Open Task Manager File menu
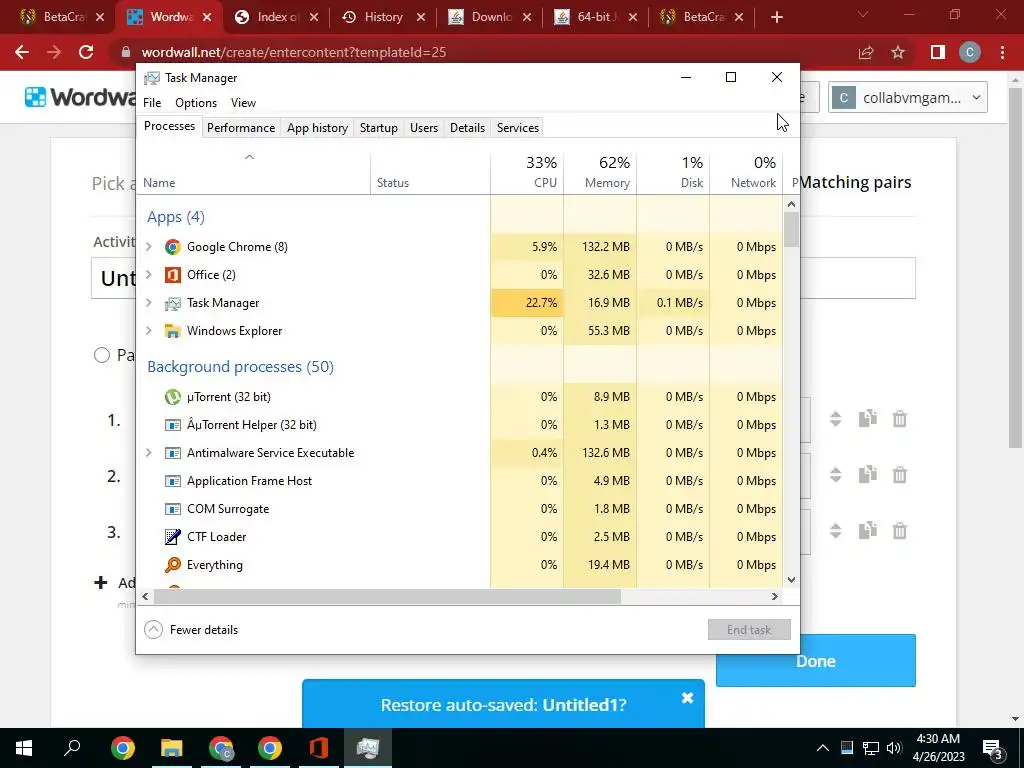 (152, 103)
